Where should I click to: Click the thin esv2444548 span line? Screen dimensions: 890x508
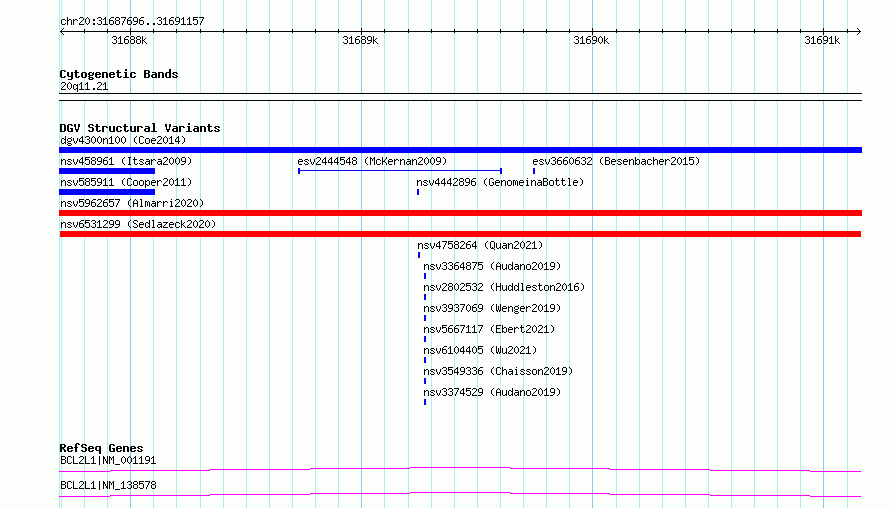pos(400,171)
